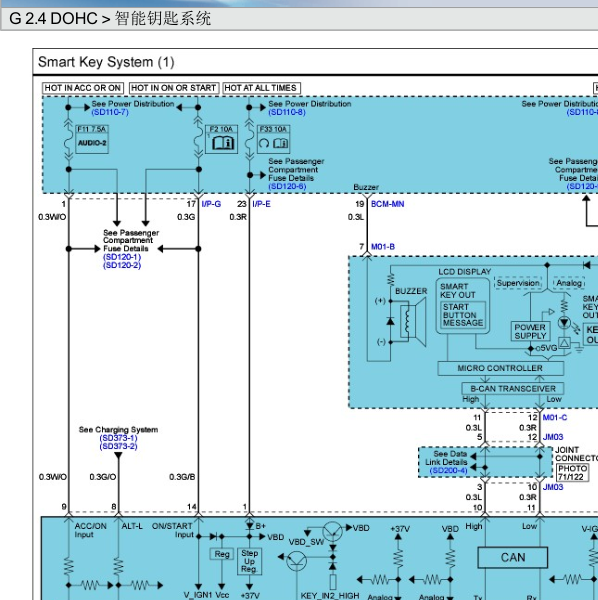Open the SD120-2 fuse details link
Viewport: 598px width, 600px height.
point(122,266)
